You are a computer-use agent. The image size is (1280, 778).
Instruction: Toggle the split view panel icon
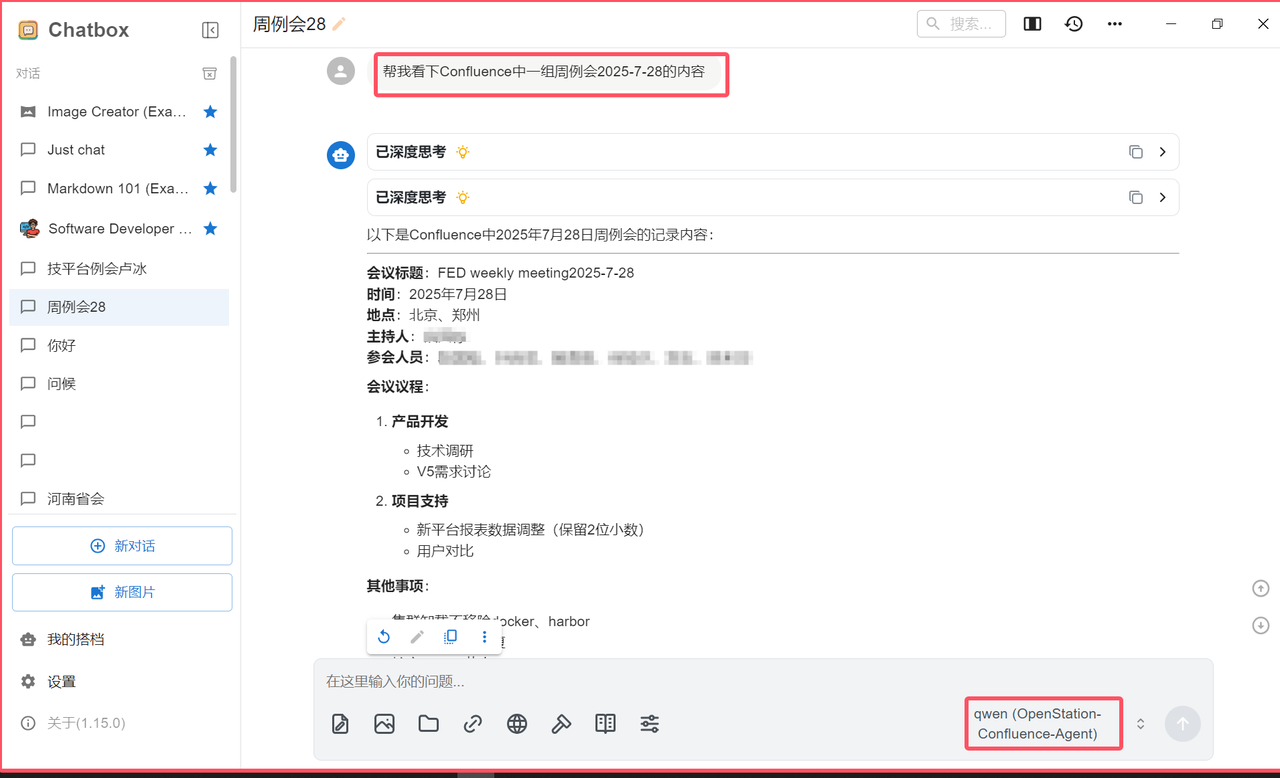[1031, 23]
